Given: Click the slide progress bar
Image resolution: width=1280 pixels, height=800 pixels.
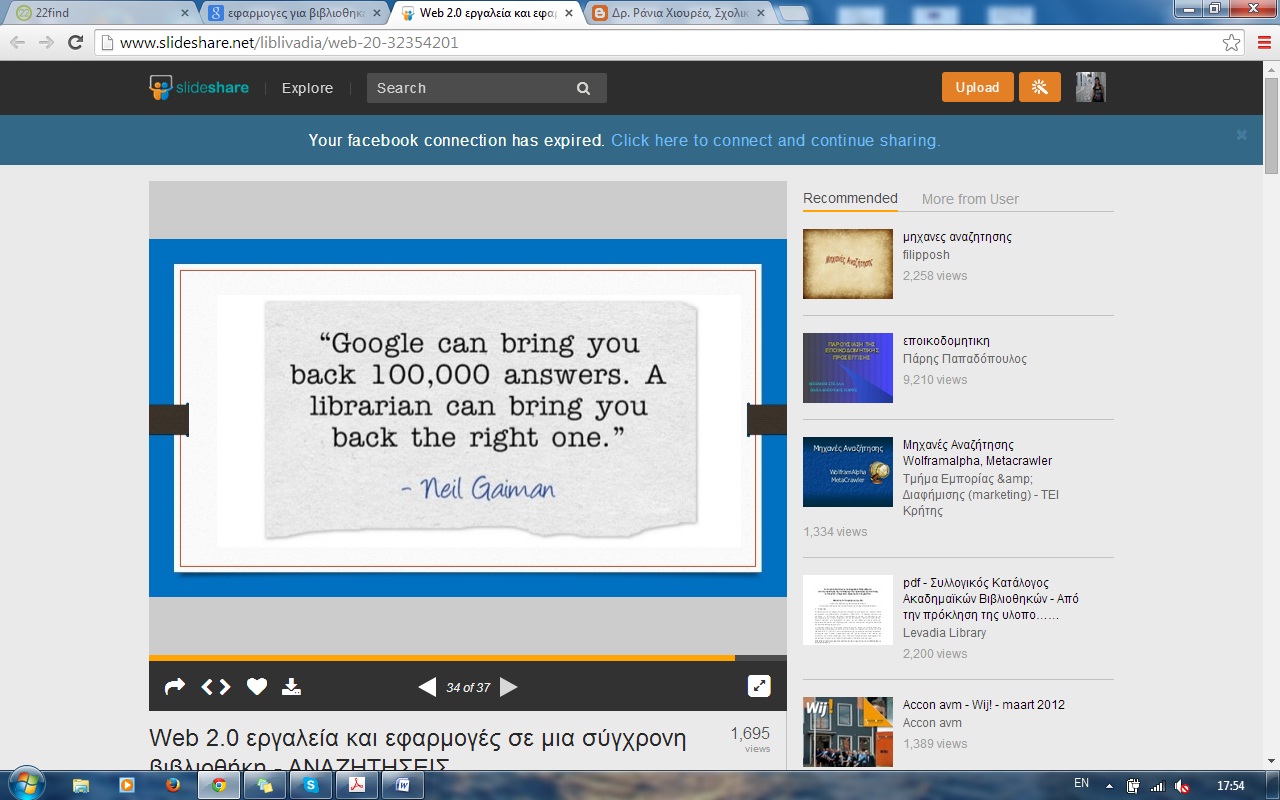Looking at the screenshot, I should 468,658.
